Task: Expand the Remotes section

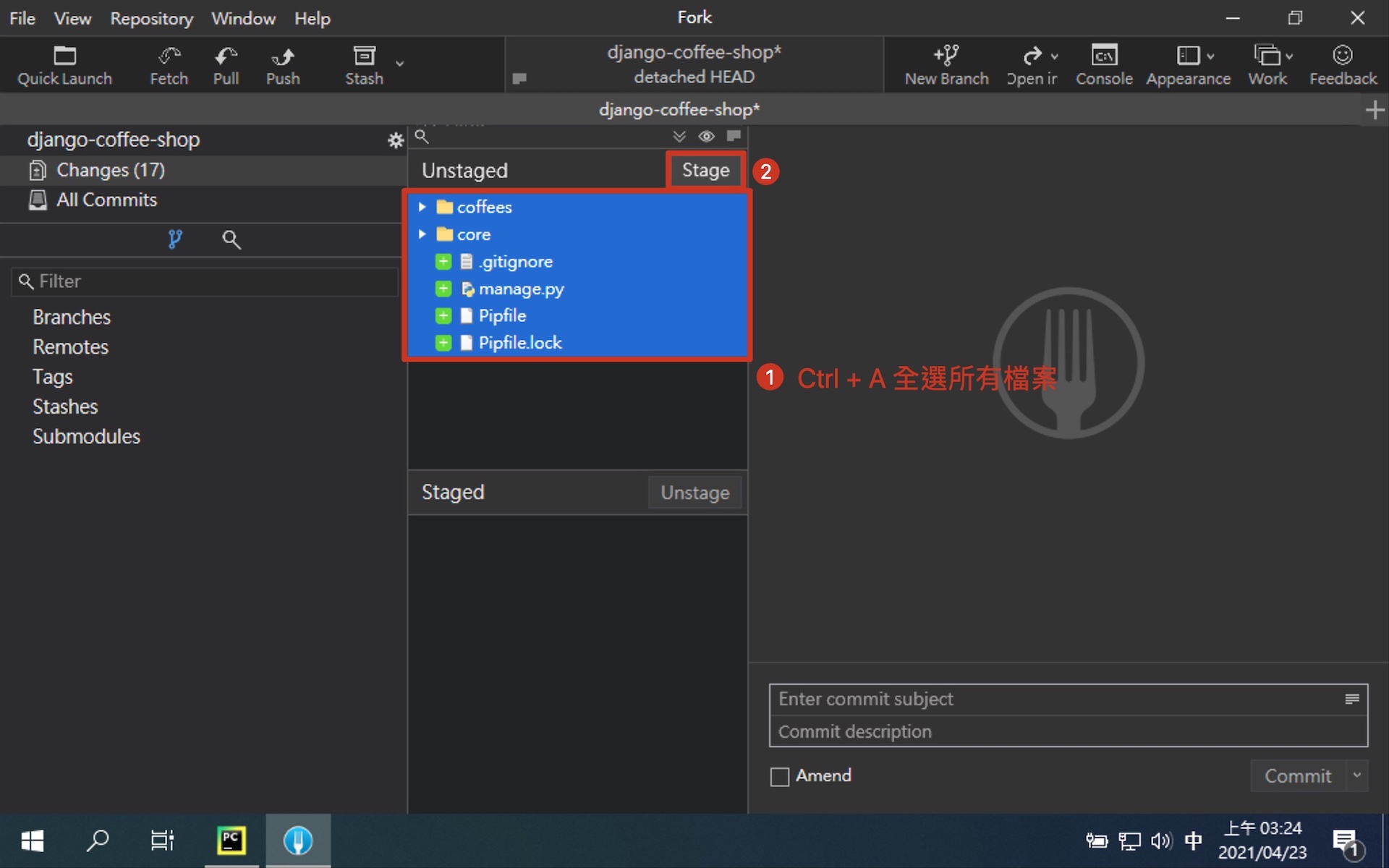Action: (x=70, y=346)
